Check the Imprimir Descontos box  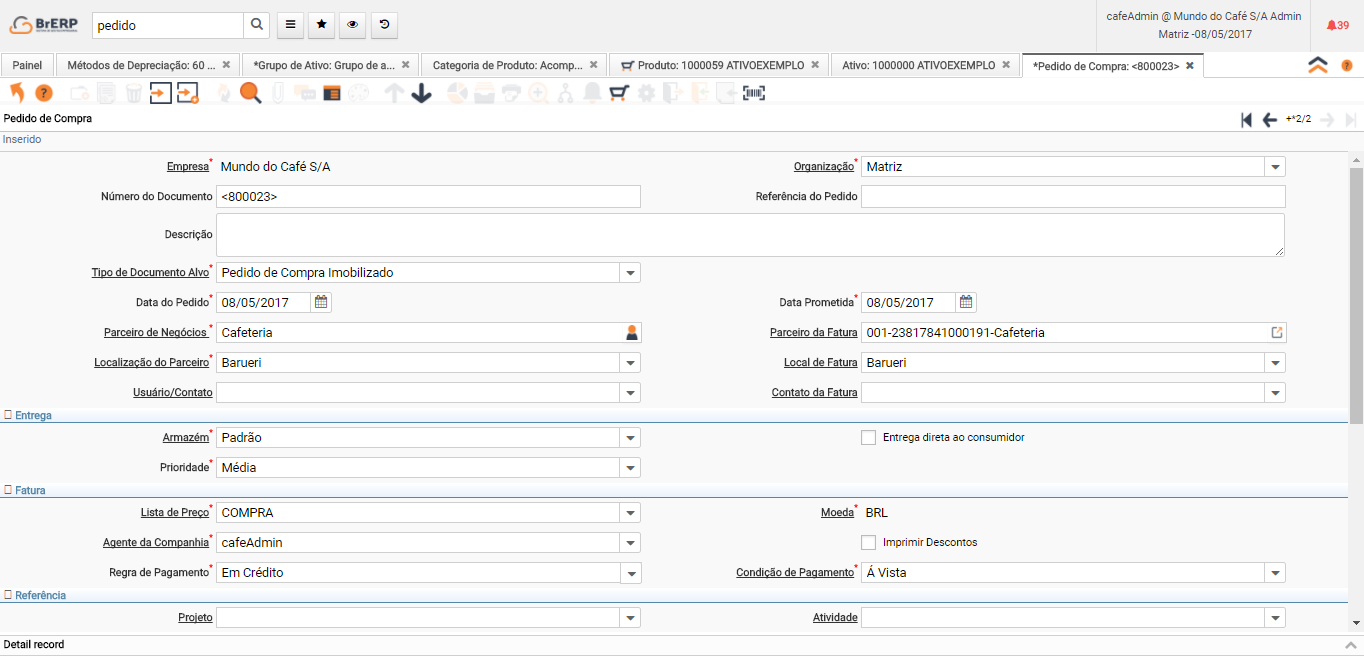click(868, 542)
